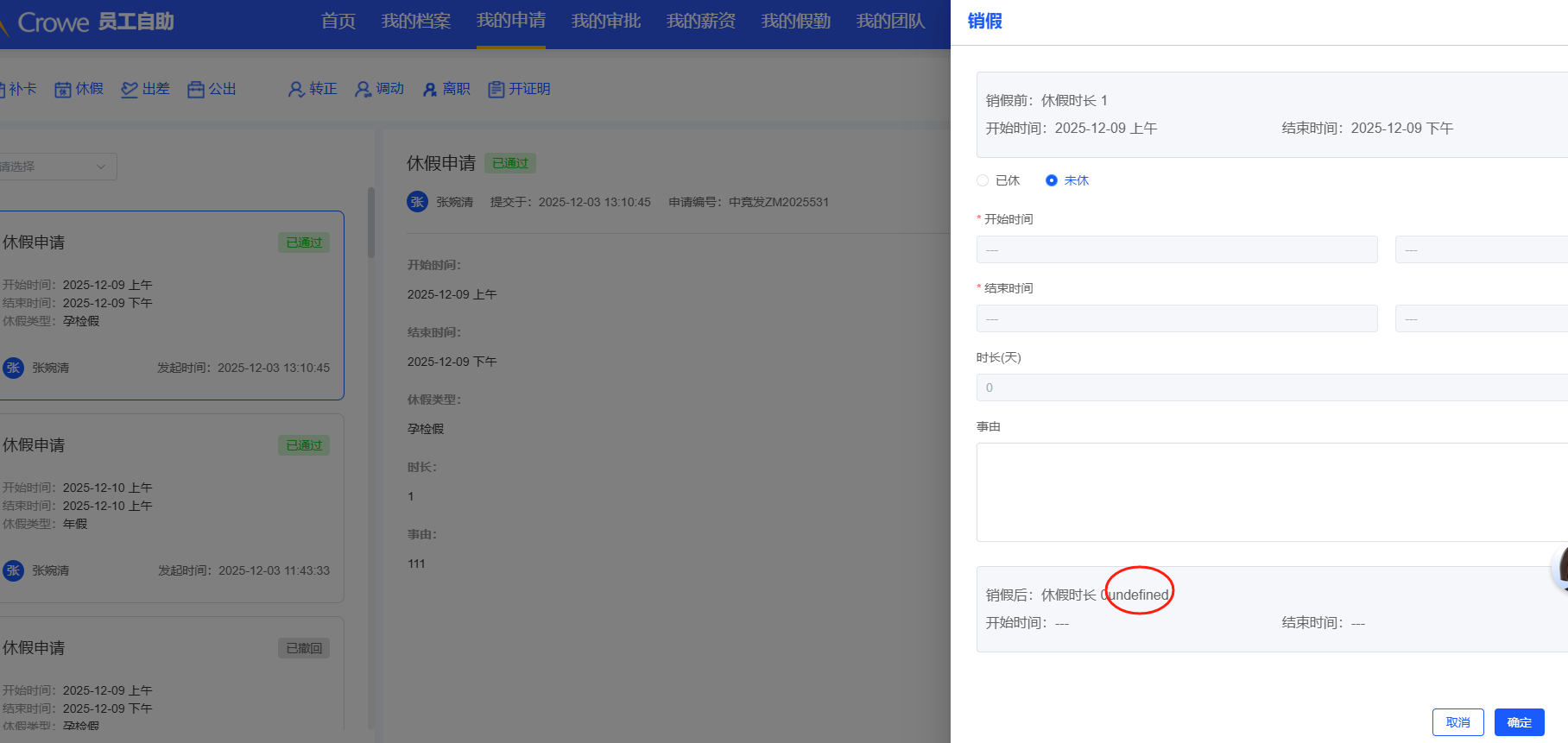This screenshot has width=1568, height=743.
Task: Open 我的团队 navigation item
Action: coord(891,21)
